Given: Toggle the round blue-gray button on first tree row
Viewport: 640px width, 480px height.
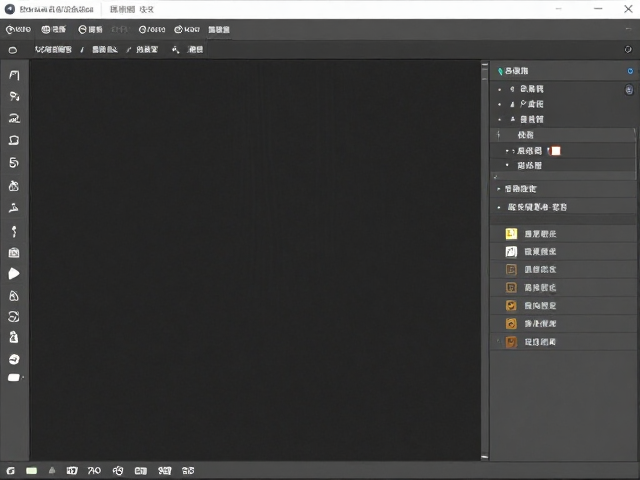Looking at the screenshot, I should pos(629,89).
